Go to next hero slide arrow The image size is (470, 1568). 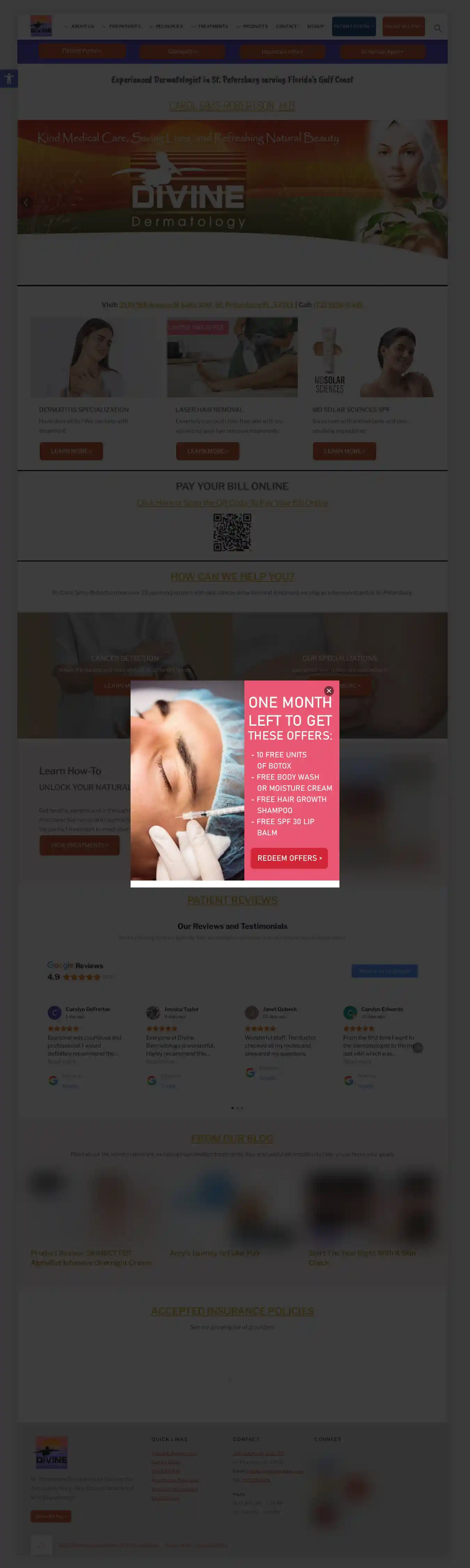coord(439,202)
